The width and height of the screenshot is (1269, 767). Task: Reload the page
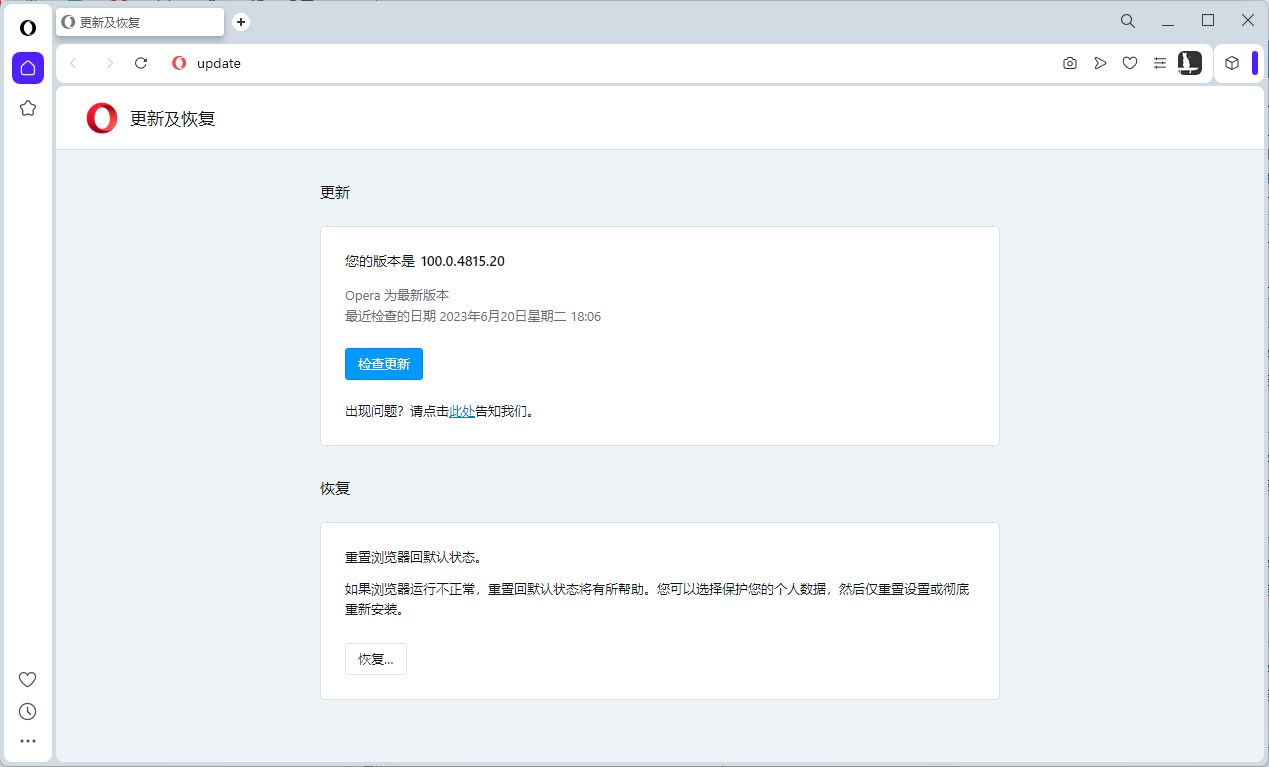point(141,63)
